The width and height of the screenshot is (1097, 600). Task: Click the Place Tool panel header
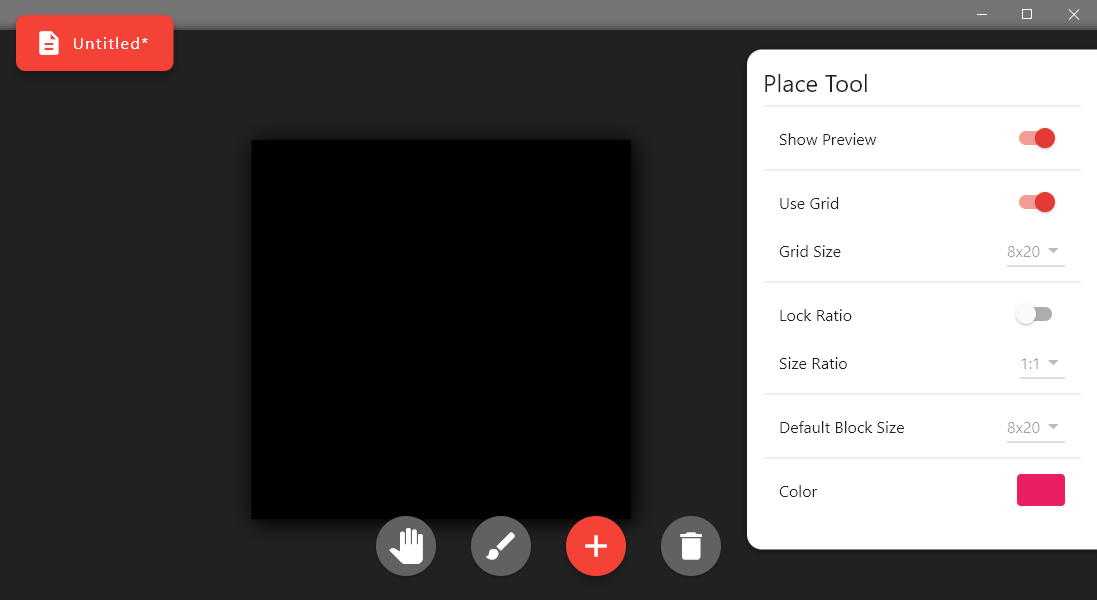pyautogui.click(x=815, y=84)
